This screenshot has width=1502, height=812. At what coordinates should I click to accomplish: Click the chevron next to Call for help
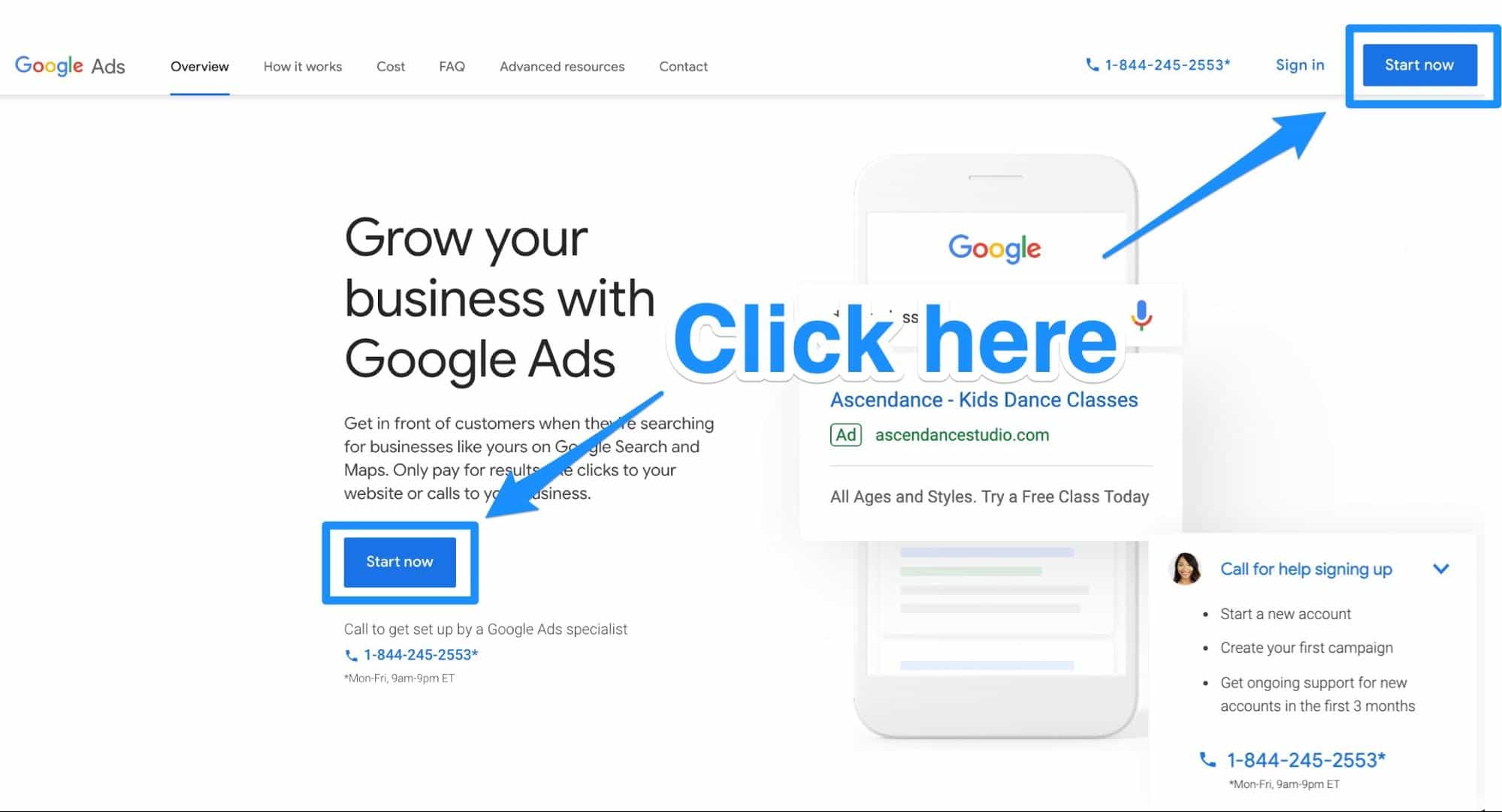coord(1443,568)
